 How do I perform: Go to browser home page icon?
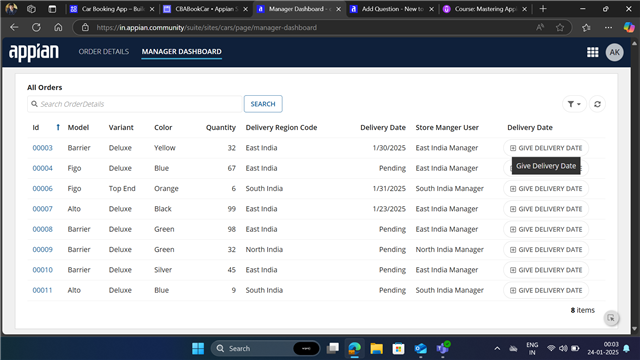coord(58,27)
